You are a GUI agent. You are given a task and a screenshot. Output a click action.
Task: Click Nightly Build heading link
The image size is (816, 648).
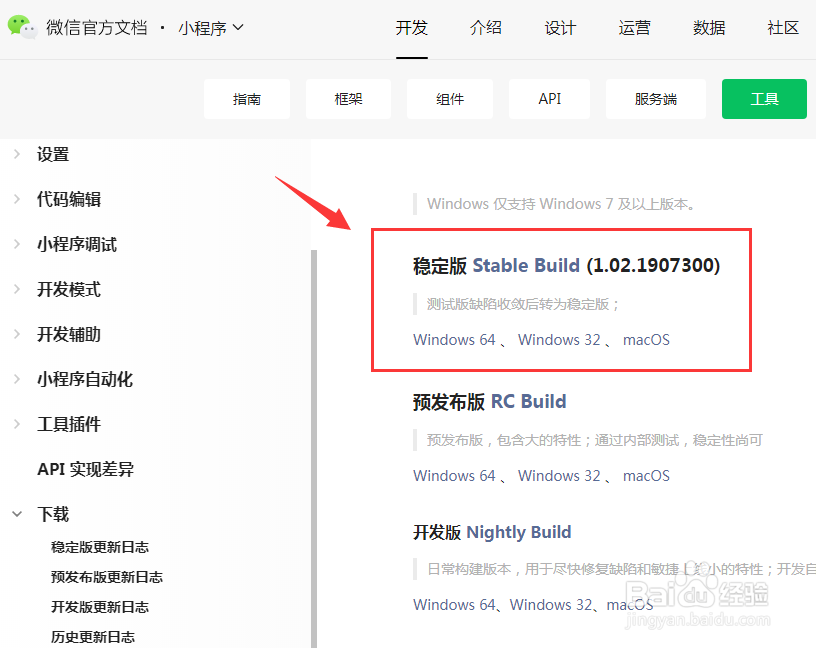(x=519, y=532)
